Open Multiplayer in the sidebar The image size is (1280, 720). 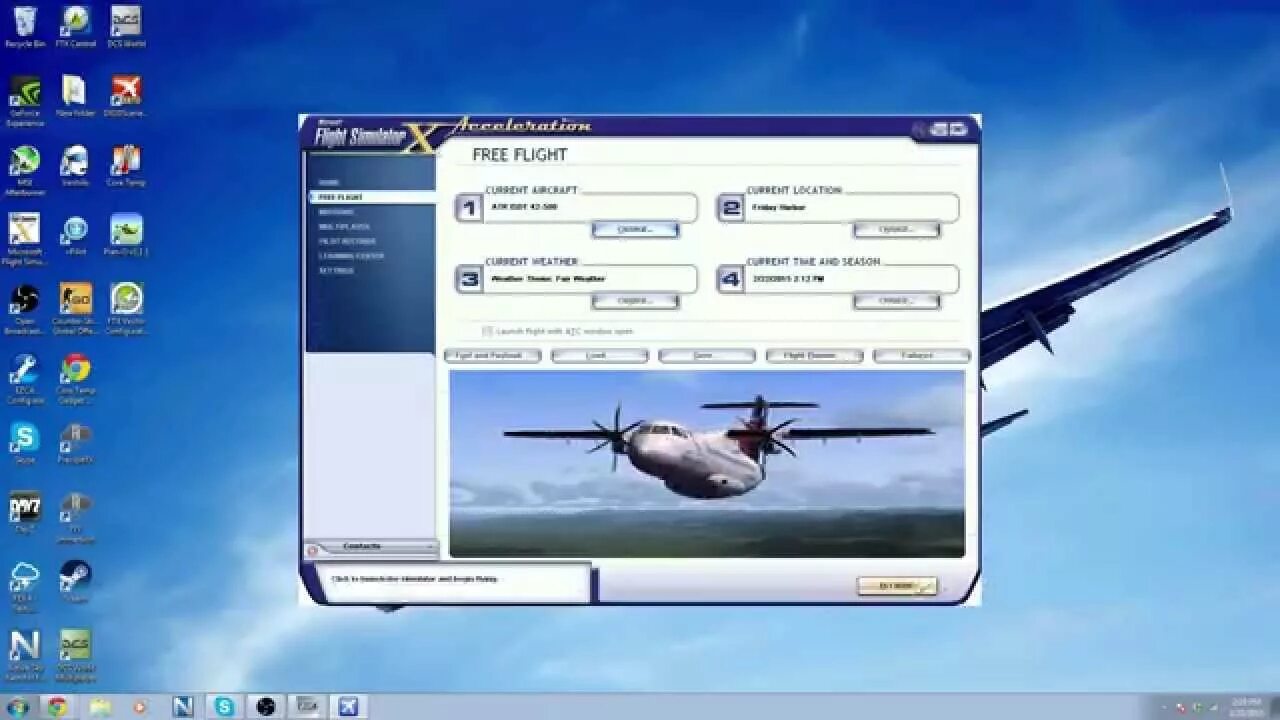pos(344,227)
